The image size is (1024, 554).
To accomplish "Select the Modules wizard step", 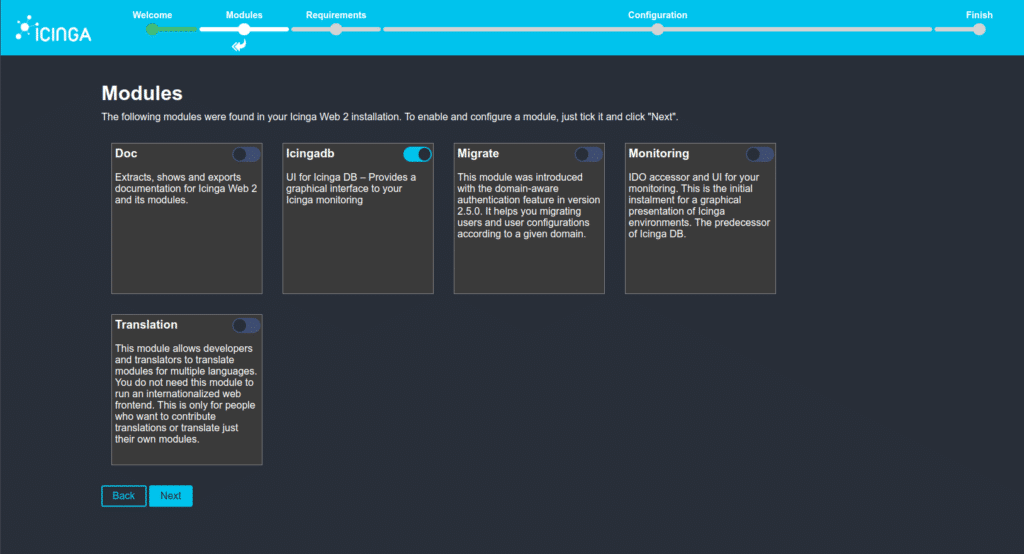I will 244,15.
